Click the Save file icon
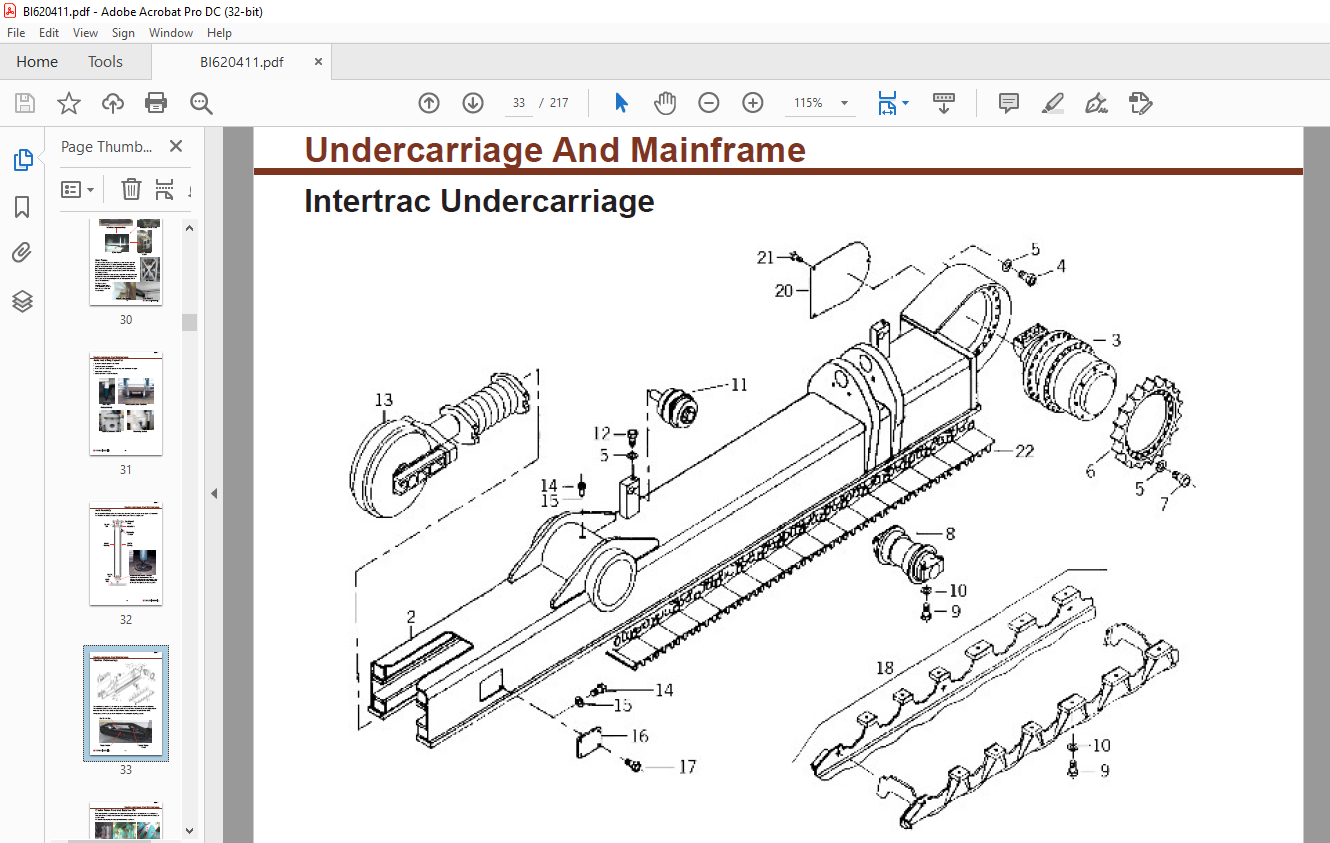1330x843 pixels. (x=25, y=103)
